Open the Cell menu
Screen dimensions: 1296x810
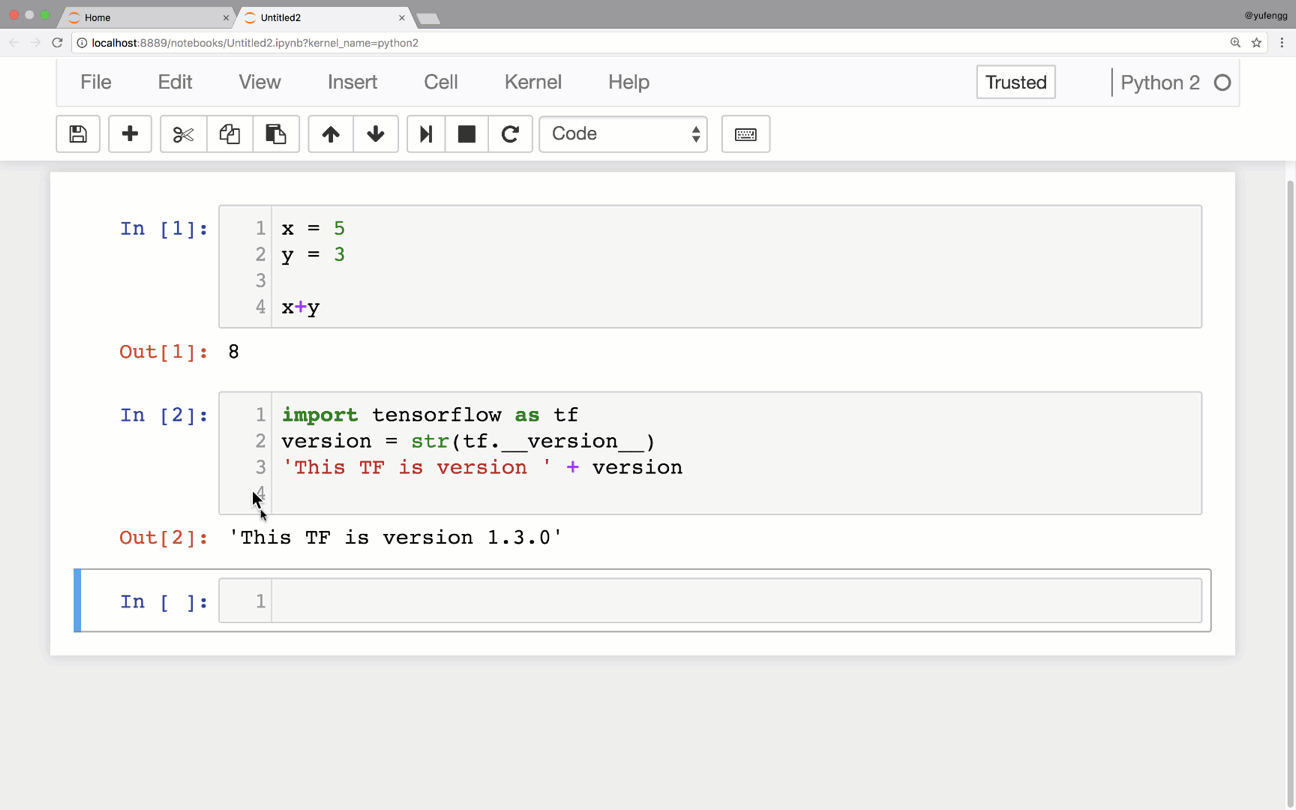click(441, 82)
